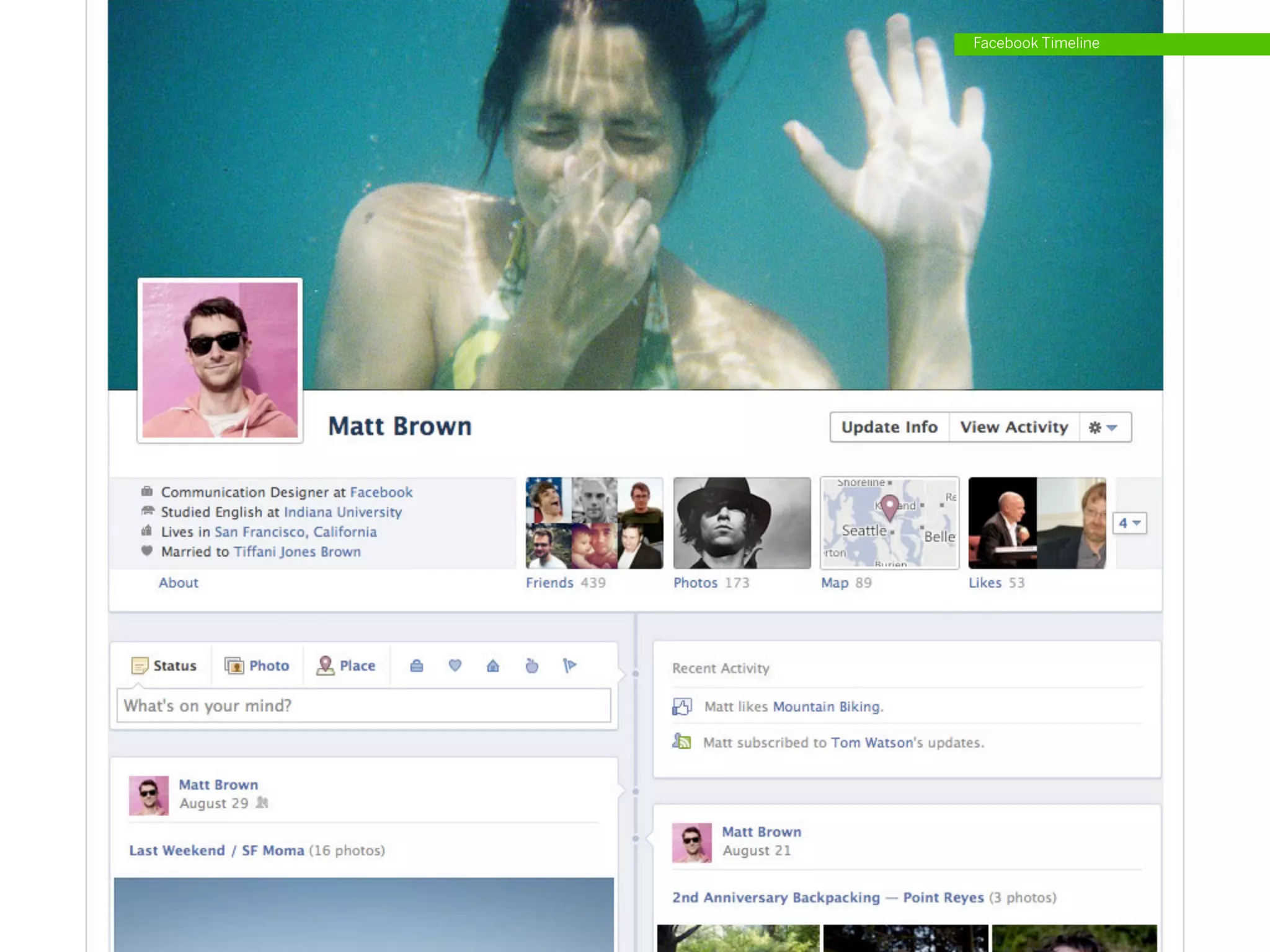Image resolution: width=1270 pixels, height=952 pixels.
Task: Click the August 29 date link
Action: click(214, 803)
